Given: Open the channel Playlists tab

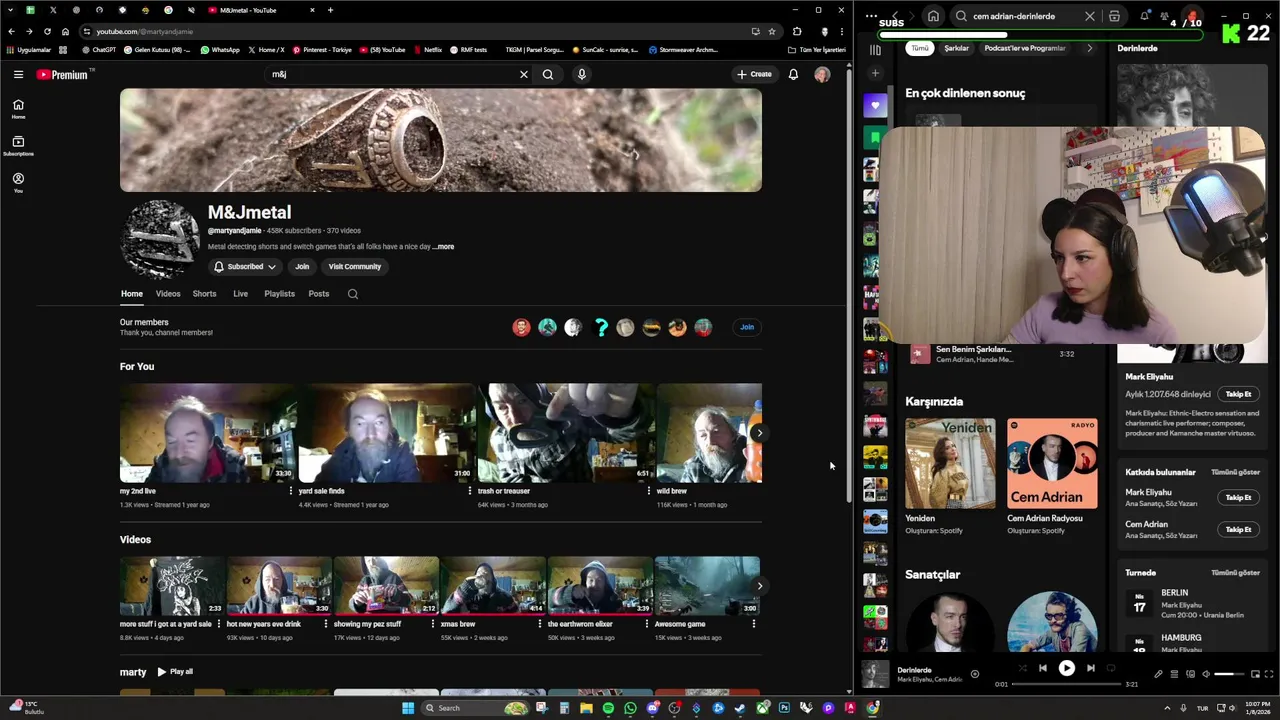Looking at the screenshot, I should coord(279,294).
